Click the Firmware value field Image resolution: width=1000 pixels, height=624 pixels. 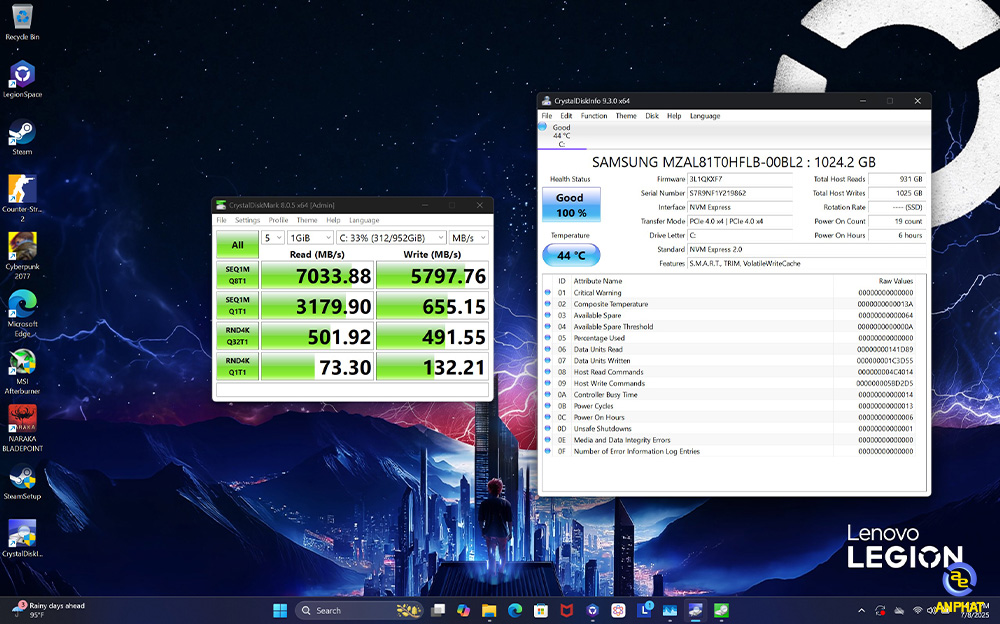(740, 179)
